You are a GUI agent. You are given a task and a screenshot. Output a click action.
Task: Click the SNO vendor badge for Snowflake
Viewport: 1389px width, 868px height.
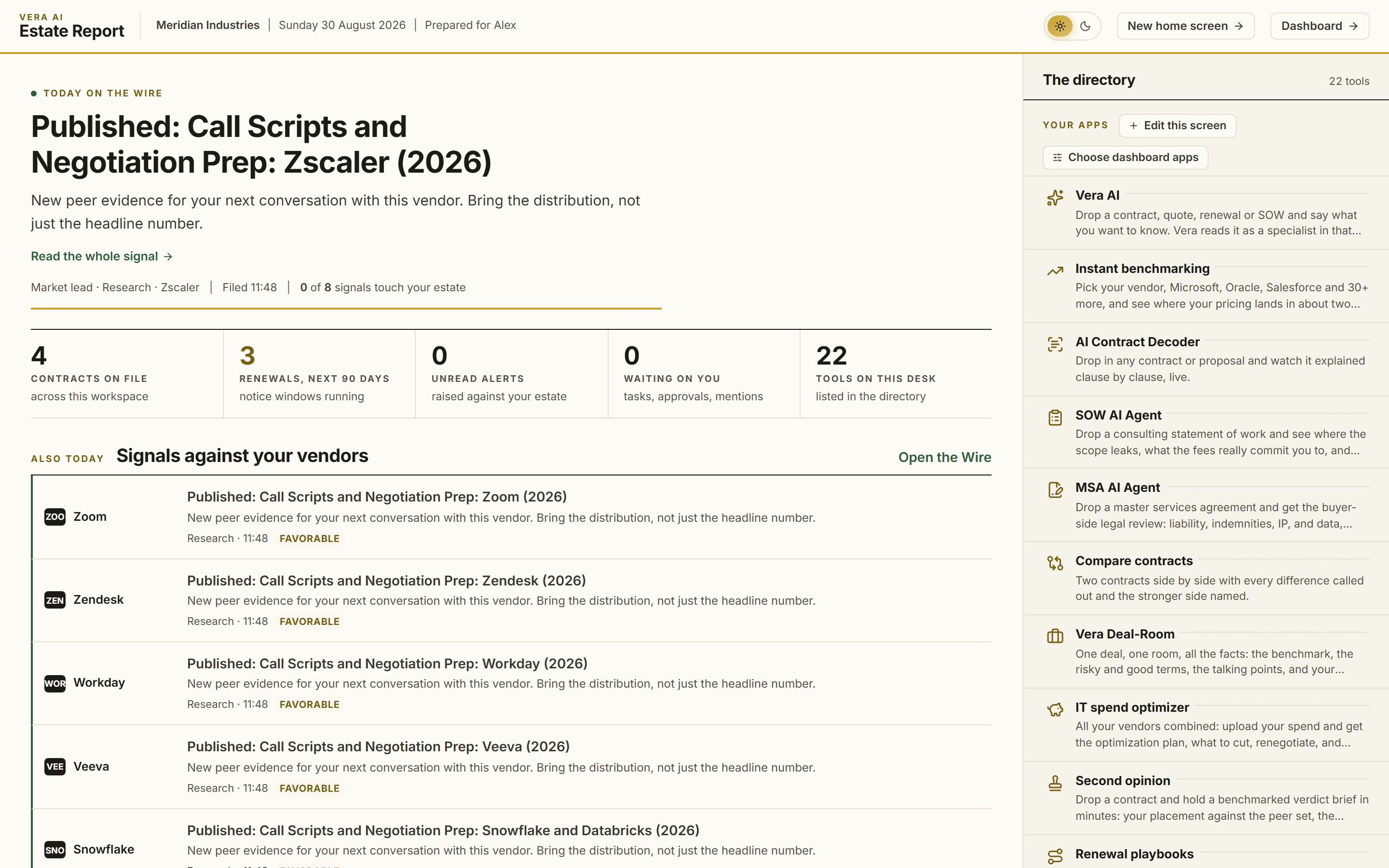tap(55, 850)
